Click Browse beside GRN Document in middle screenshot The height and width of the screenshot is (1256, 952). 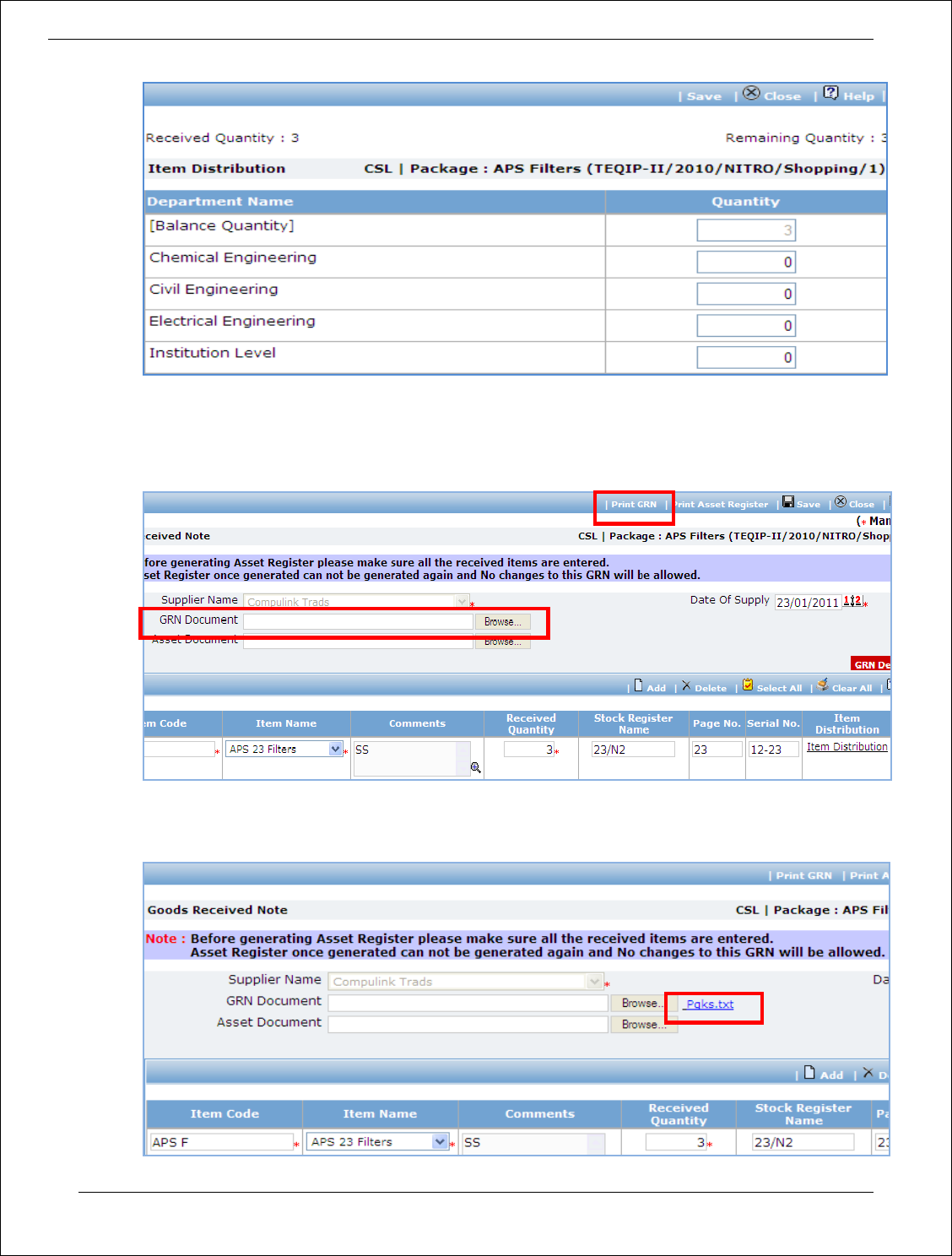click(x=502, y=622)
